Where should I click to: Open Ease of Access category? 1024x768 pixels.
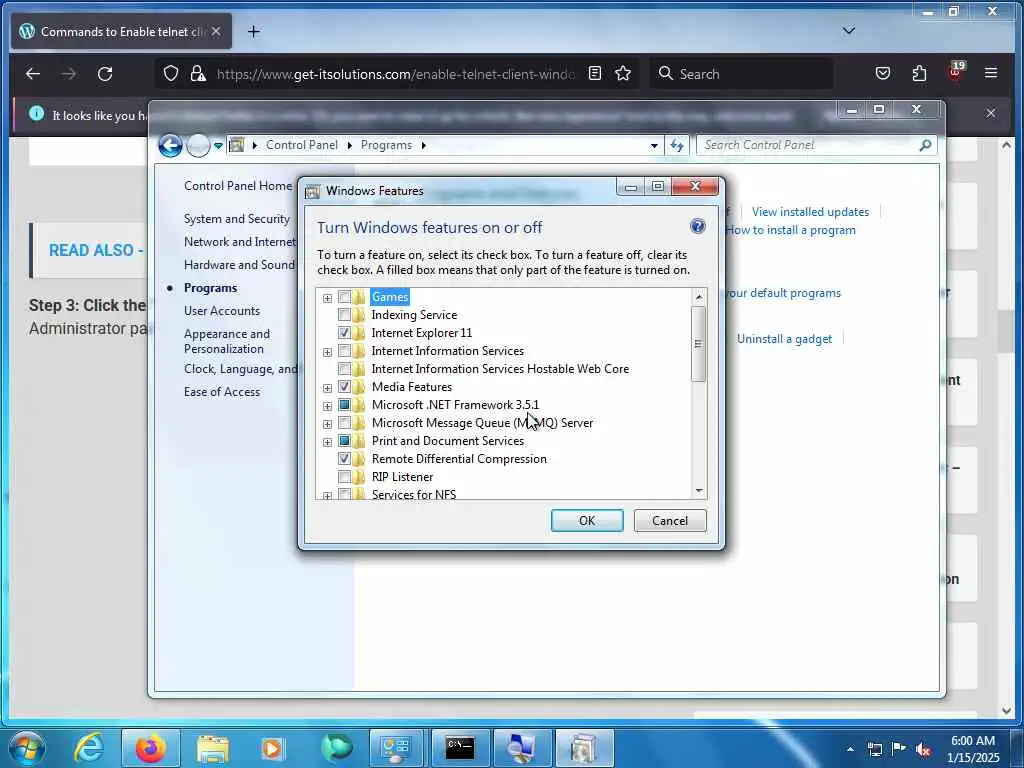click(221, 392)
